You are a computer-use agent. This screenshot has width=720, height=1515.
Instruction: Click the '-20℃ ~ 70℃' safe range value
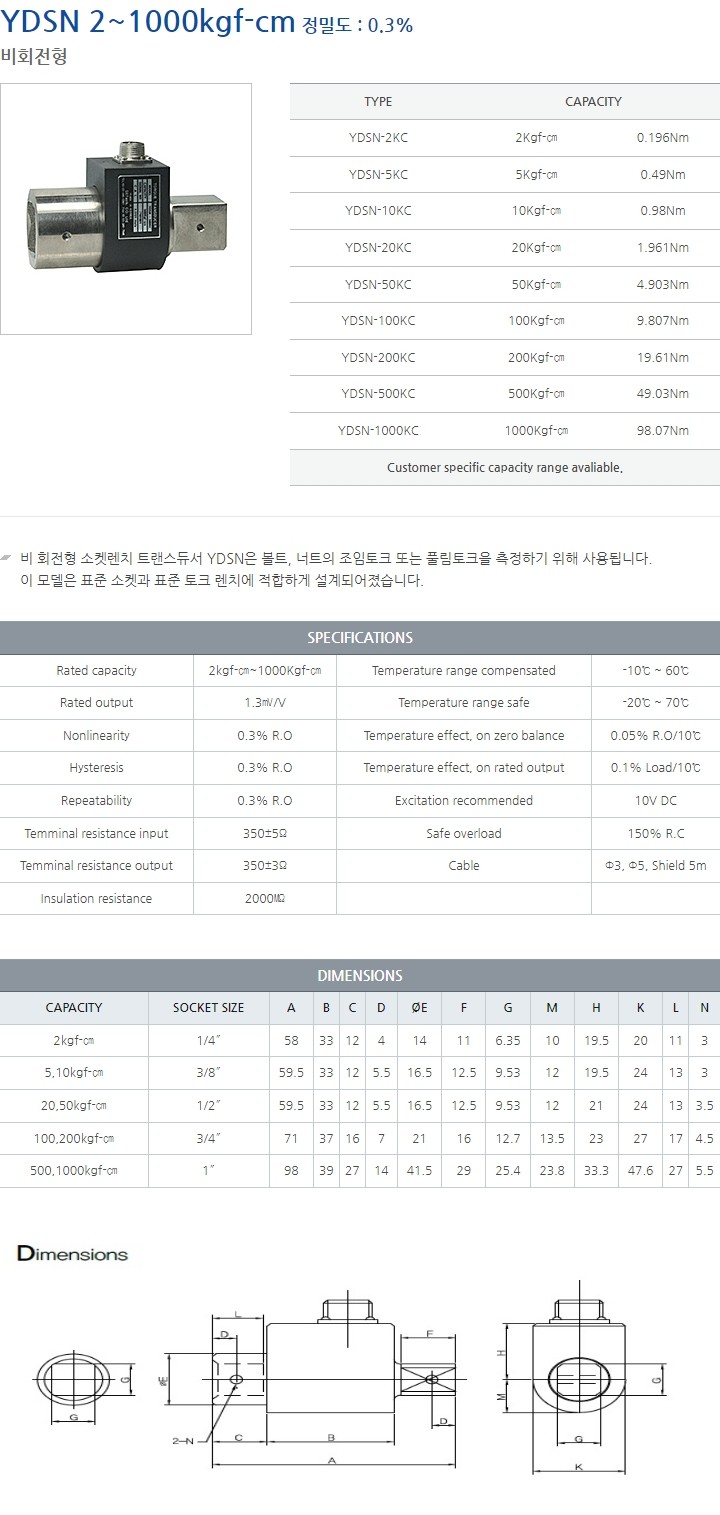pyautogui.click(x=656, y=703)
